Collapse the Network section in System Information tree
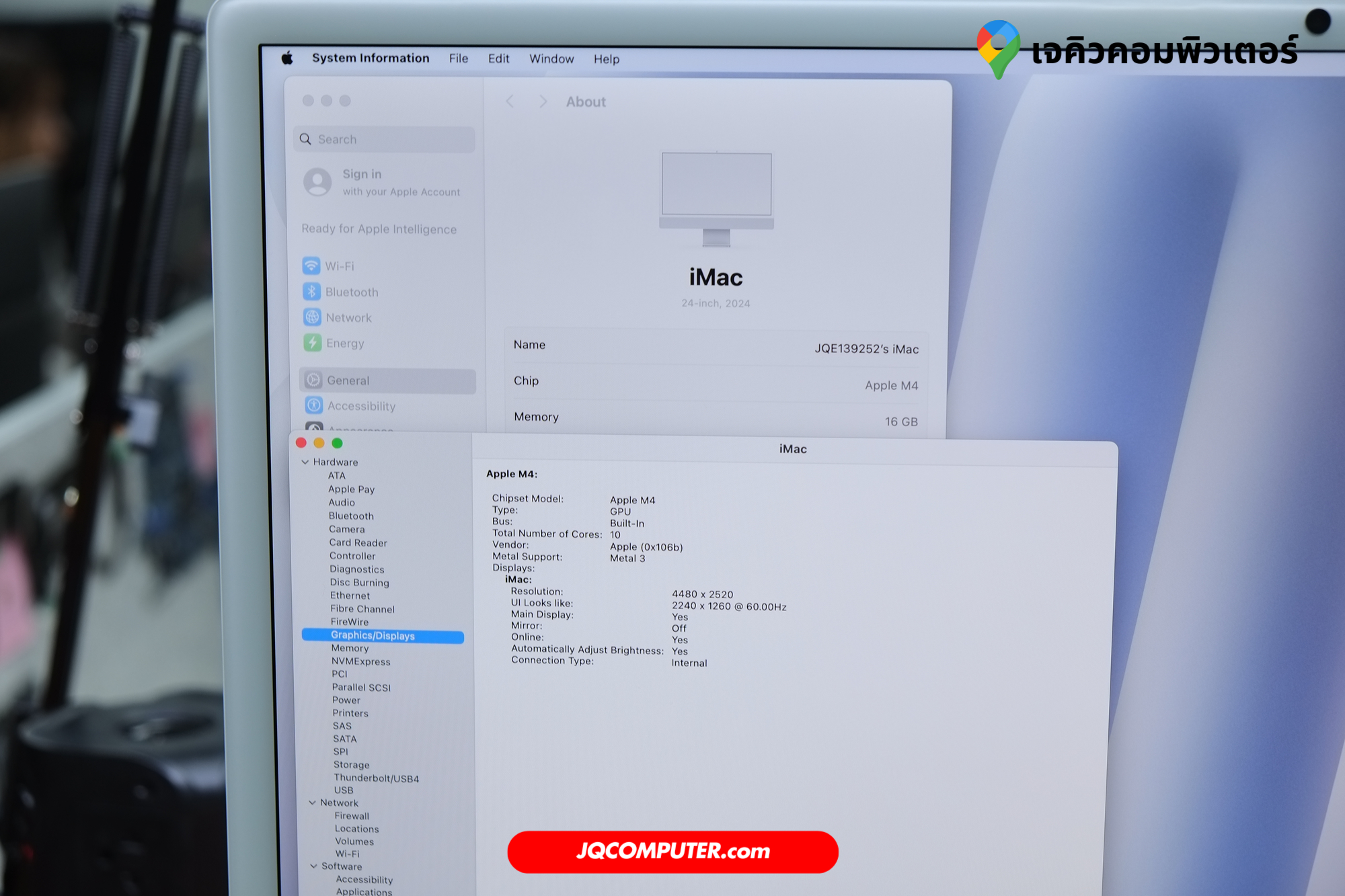This screenshot has width=1345, height=896. coord(312,803)
